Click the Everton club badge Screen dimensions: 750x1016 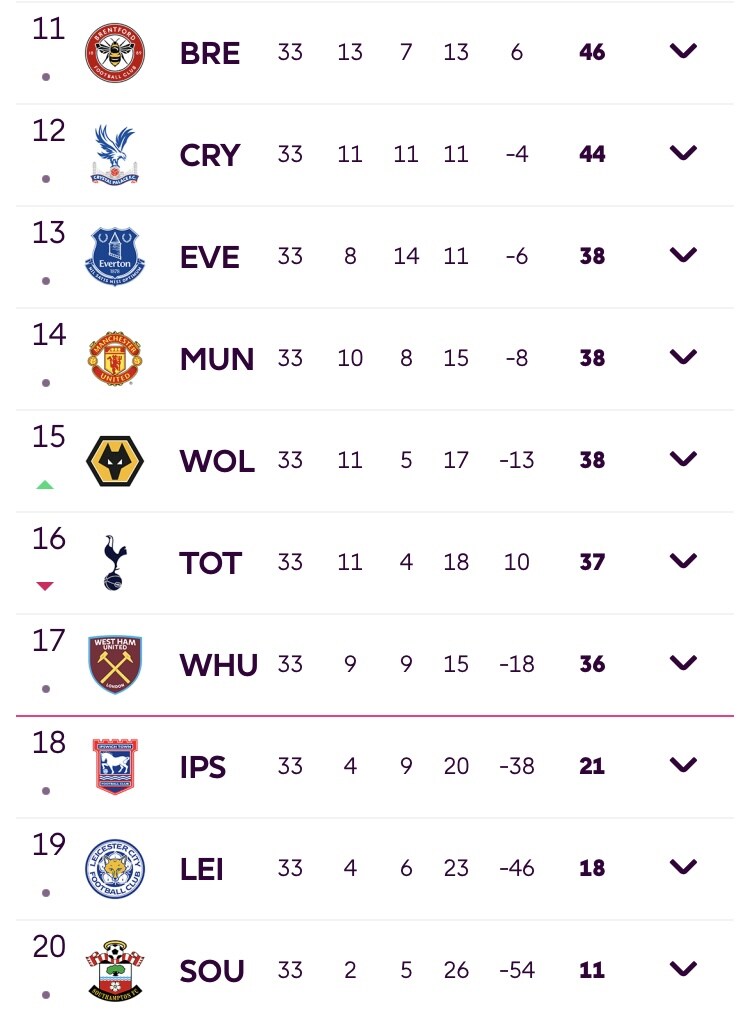[x=115, y=257]
